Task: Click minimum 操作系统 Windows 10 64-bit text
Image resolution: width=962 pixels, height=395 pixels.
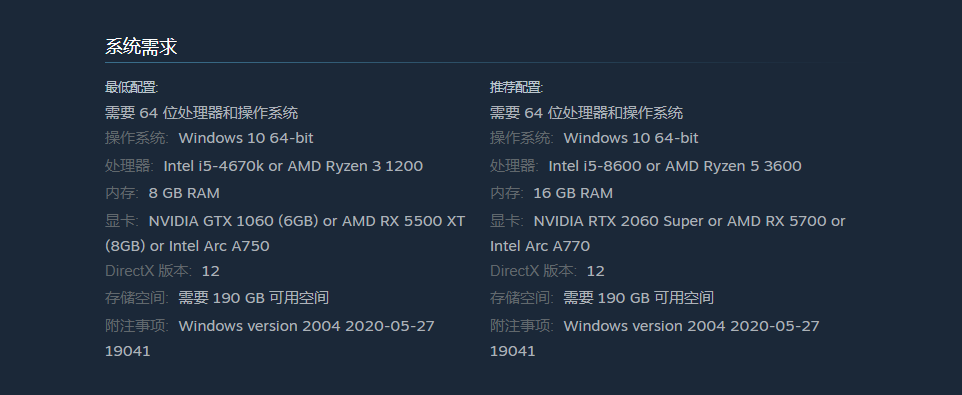Action: pyautogui.click(x=209, y=138)
